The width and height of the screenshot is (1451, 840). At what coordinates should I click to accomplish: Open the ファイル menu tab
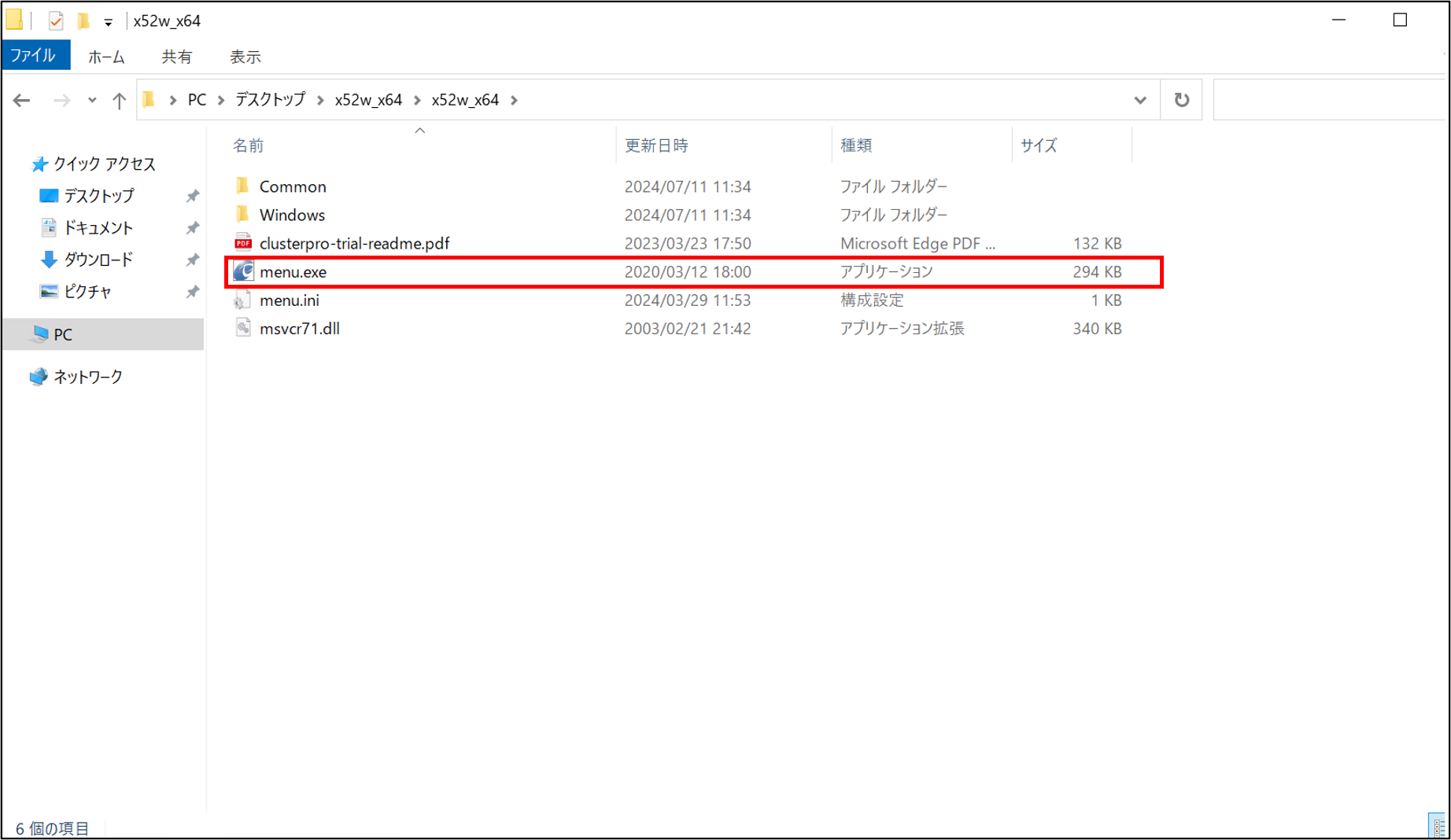tap(34, 56)
